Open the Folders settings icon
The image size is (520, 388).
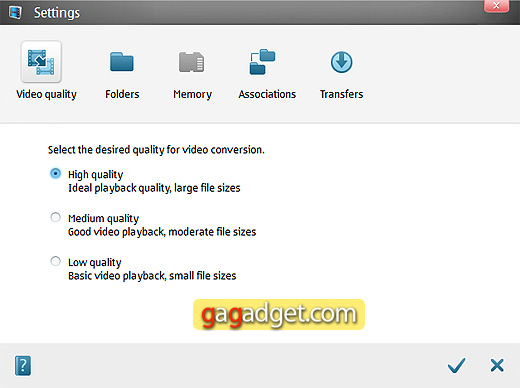122,62
